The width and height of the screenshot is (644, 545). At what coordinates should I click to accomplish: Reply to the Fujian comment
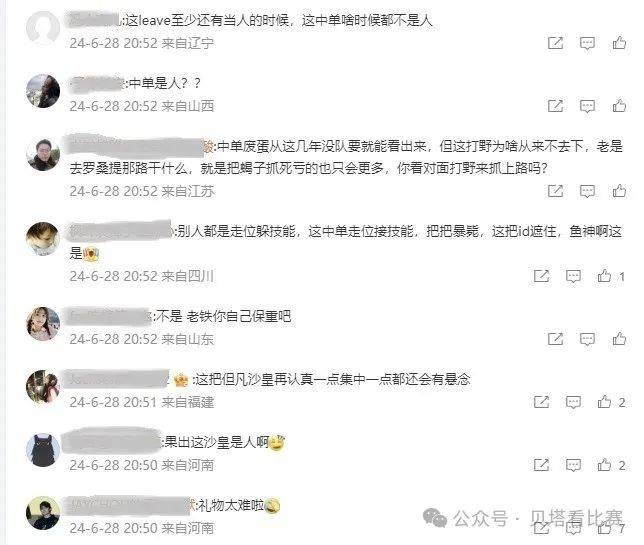pos(573,402)
